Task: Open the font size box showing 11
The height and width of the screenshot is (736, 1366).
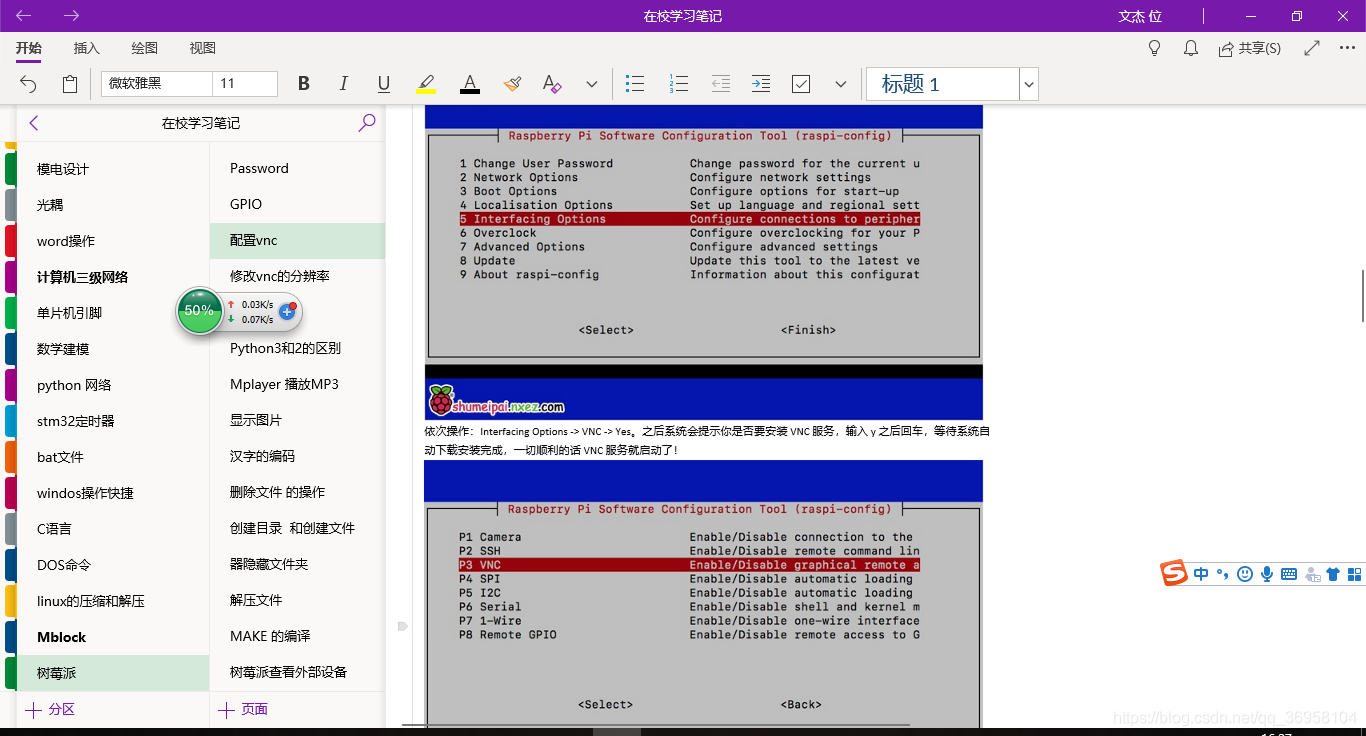Action: click(x=245, y=84)
